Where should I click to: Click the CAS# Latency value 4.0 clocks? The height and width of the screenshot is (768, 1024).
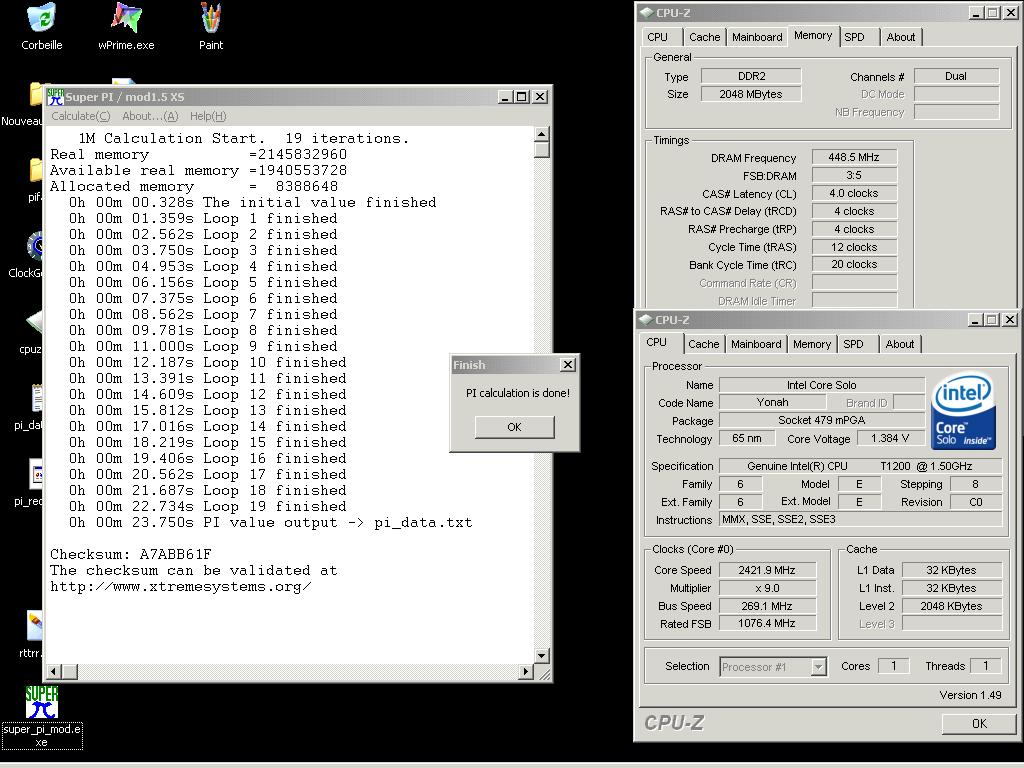point(854,193)
